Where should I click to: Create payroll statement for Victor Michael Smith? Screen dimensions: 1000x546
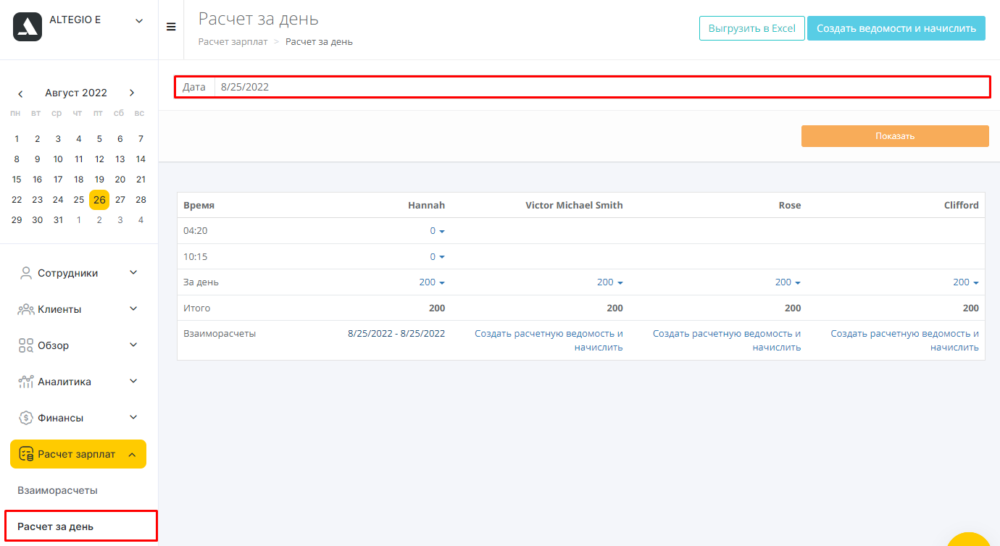pos(548,341)
